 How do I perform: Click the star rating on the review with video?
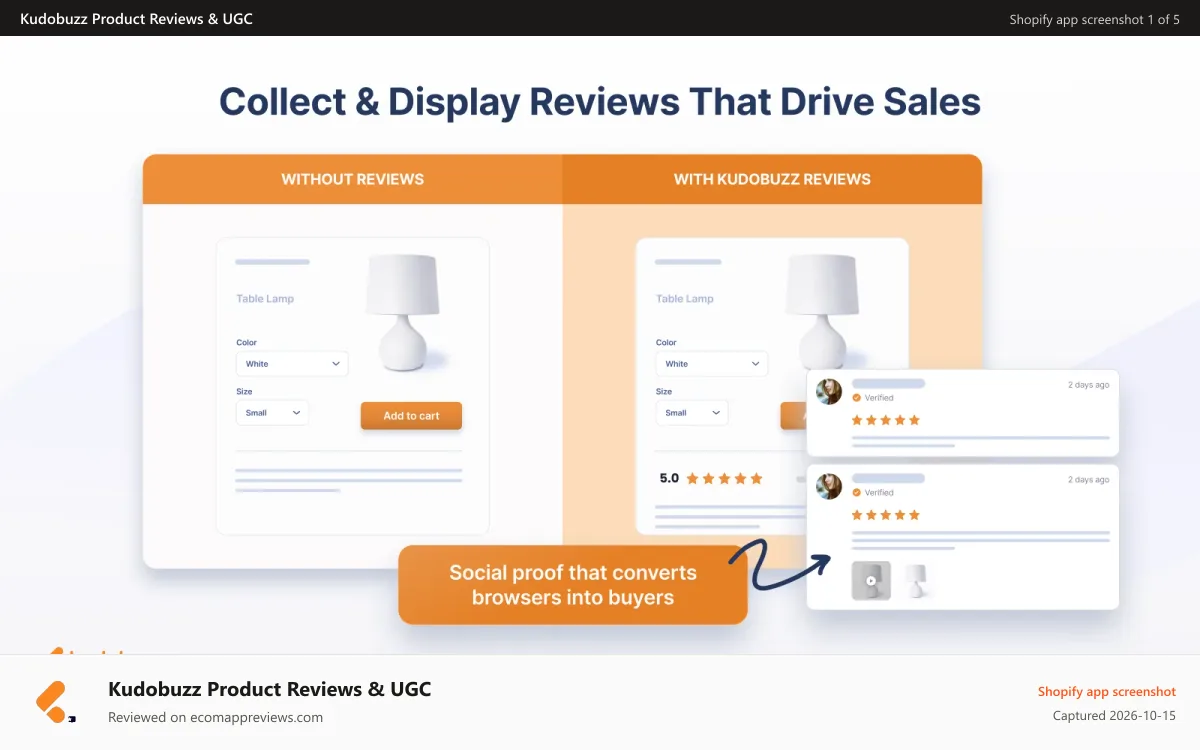(885, 515)
